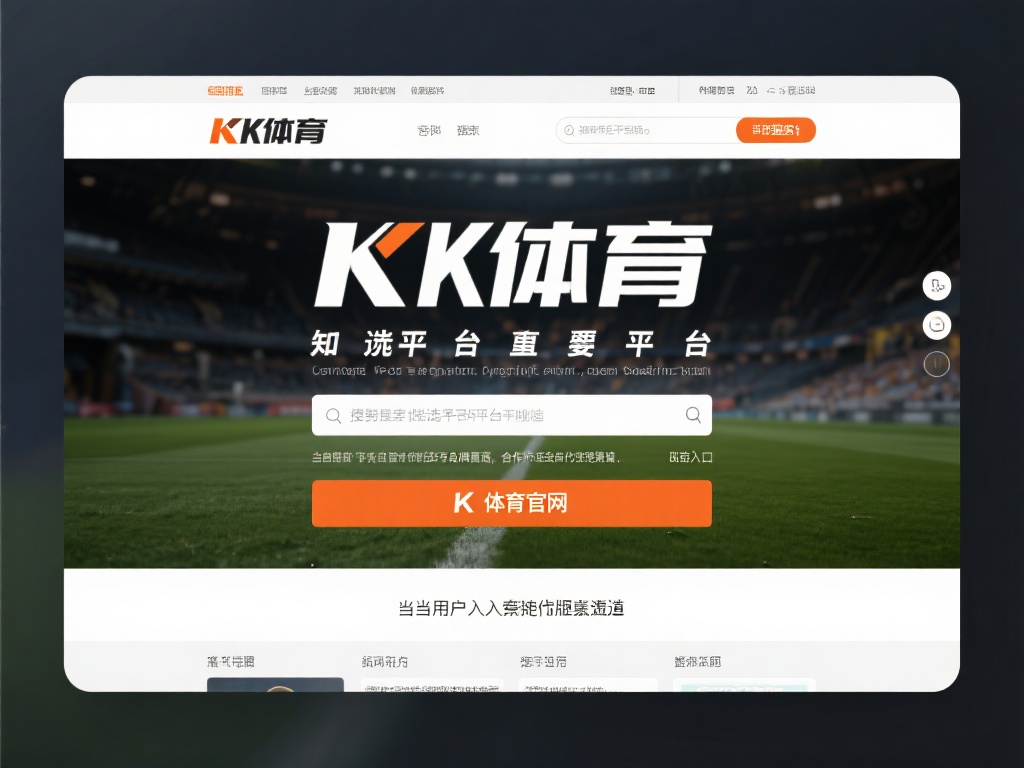Select the first nav tab beside the logo
This screenshot has width=1024, height=768.
429,131
